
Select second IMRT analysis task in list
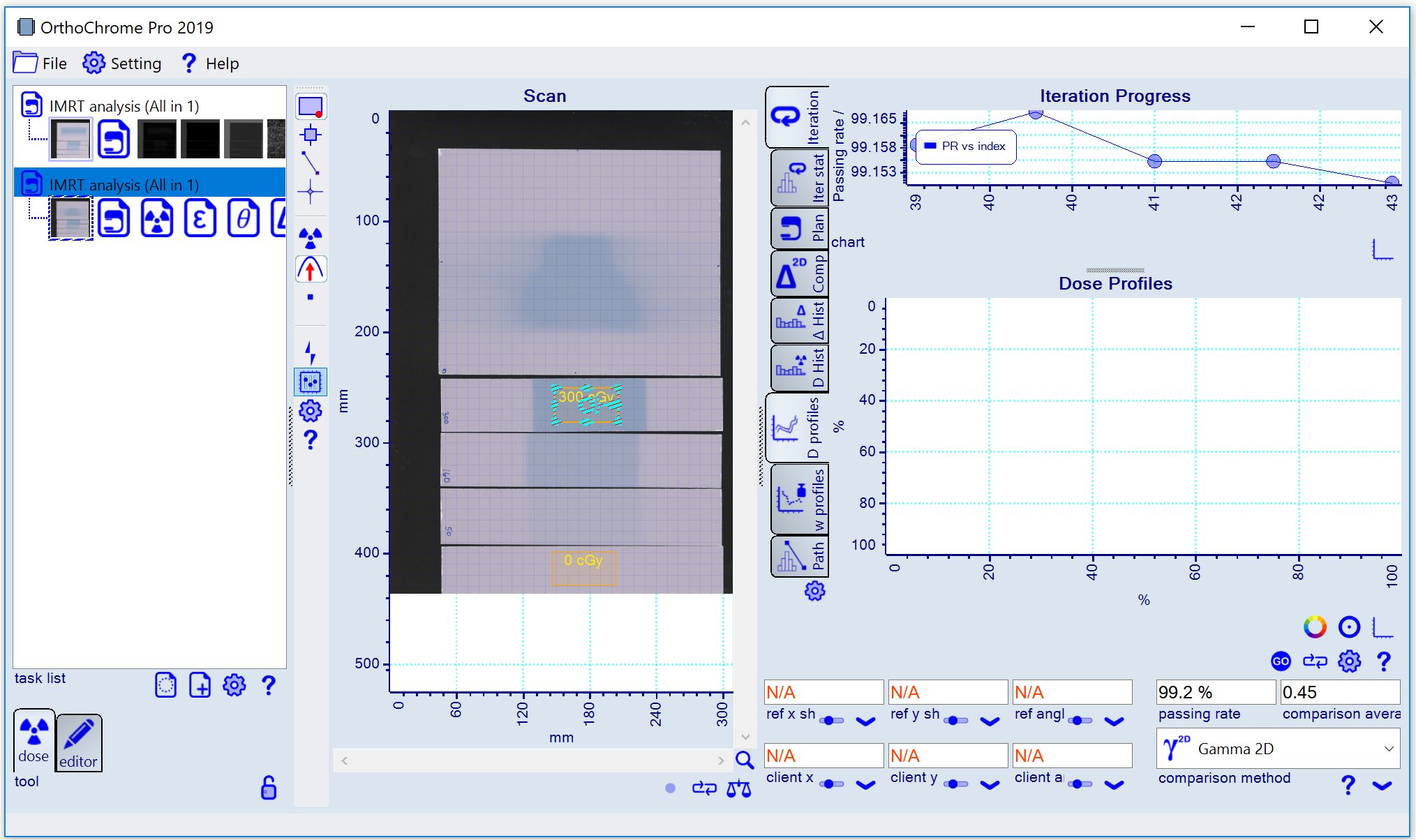(x=124, y=185)
